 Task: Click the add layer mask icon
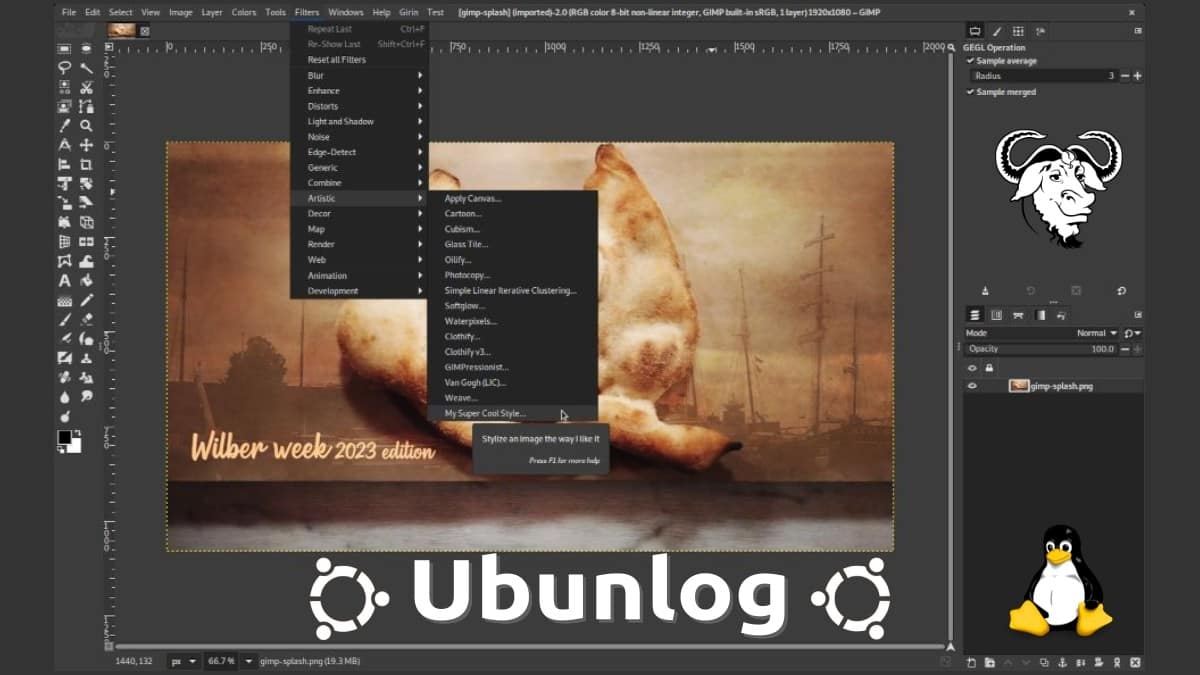pos(1098,662)
